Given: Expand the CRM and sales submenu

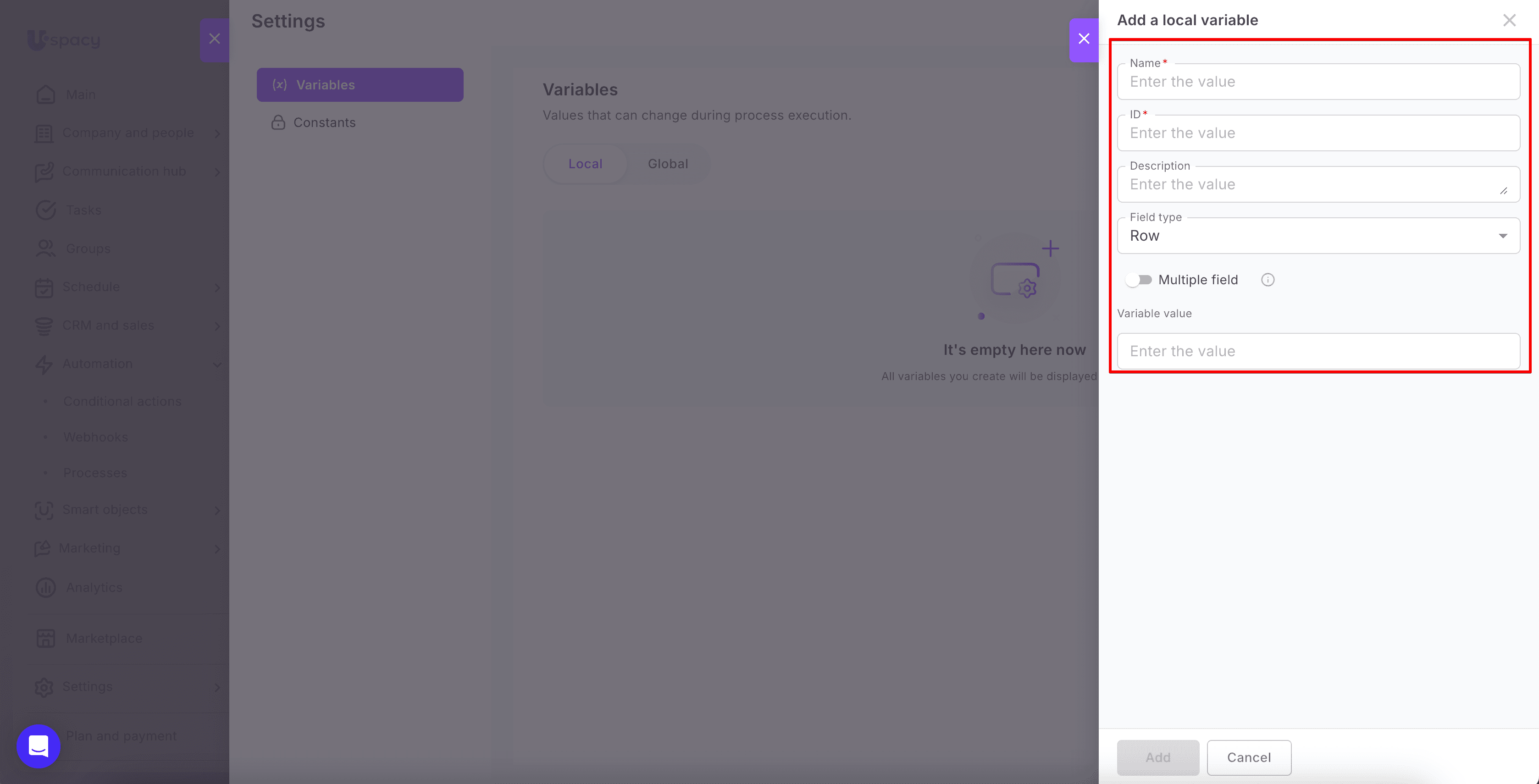Looking at the screenshot, I should pos(217,326).
